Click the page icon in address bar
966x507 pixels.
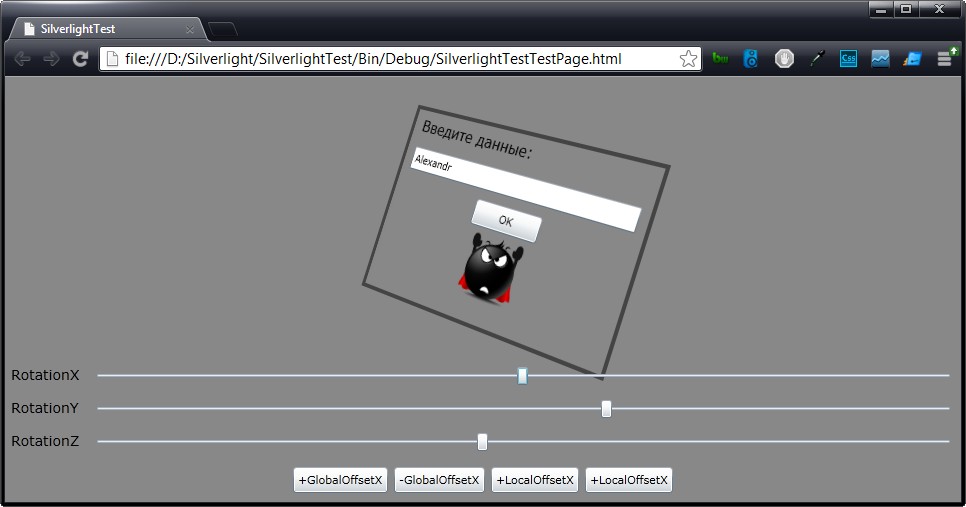[112, 59]
